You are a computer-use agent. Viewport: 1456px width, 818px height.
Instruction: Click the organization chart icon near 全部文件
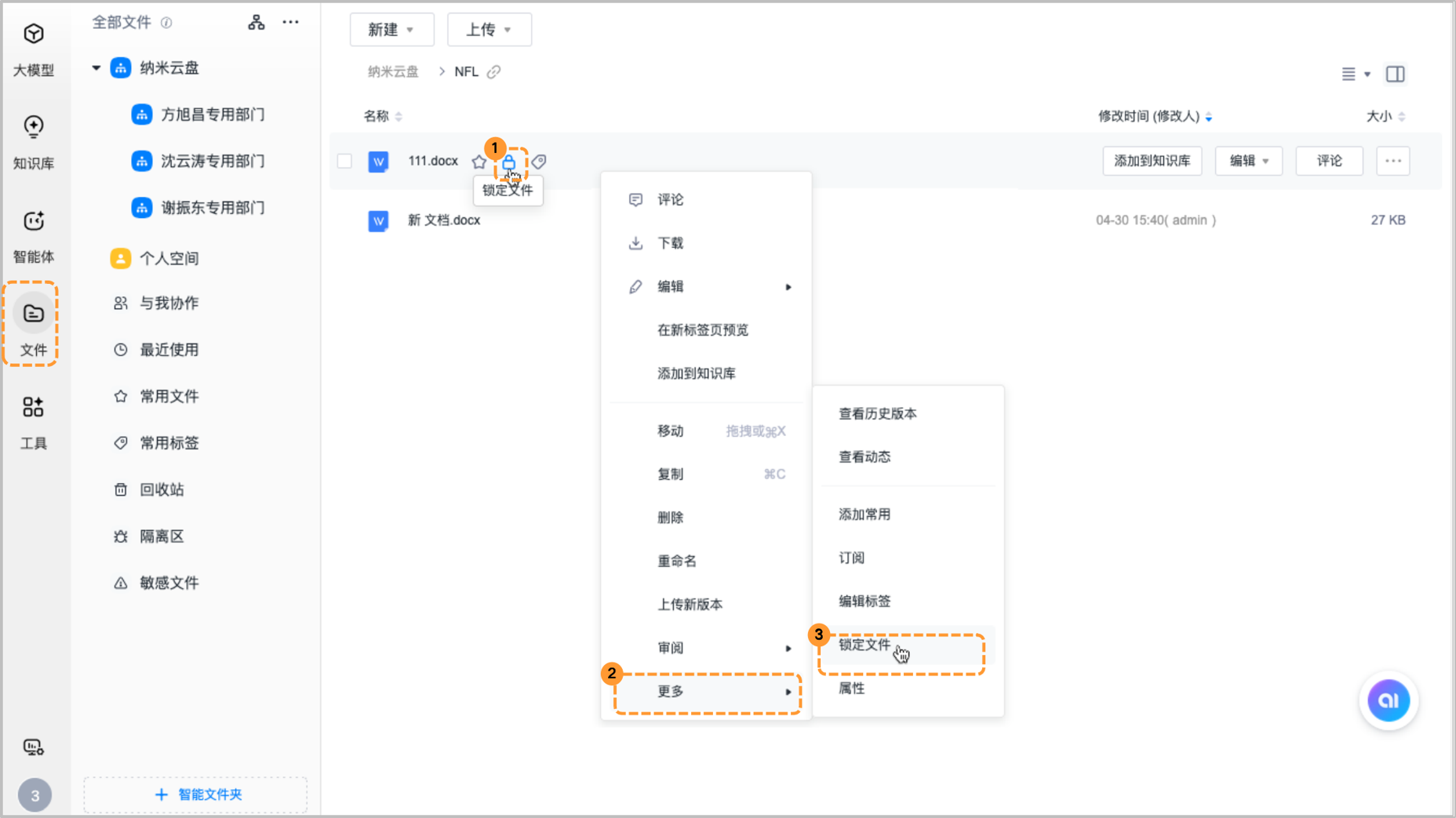(x=256, y=22)
